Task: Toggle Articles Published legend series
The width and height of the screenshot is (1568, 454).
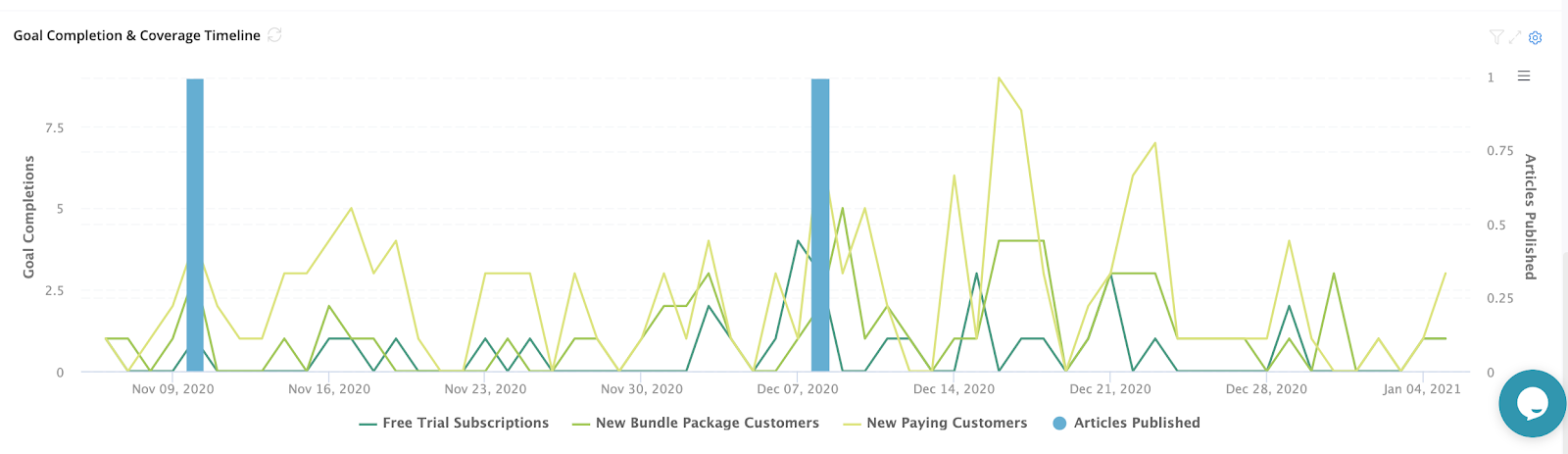Action: tap(1126, 423)
